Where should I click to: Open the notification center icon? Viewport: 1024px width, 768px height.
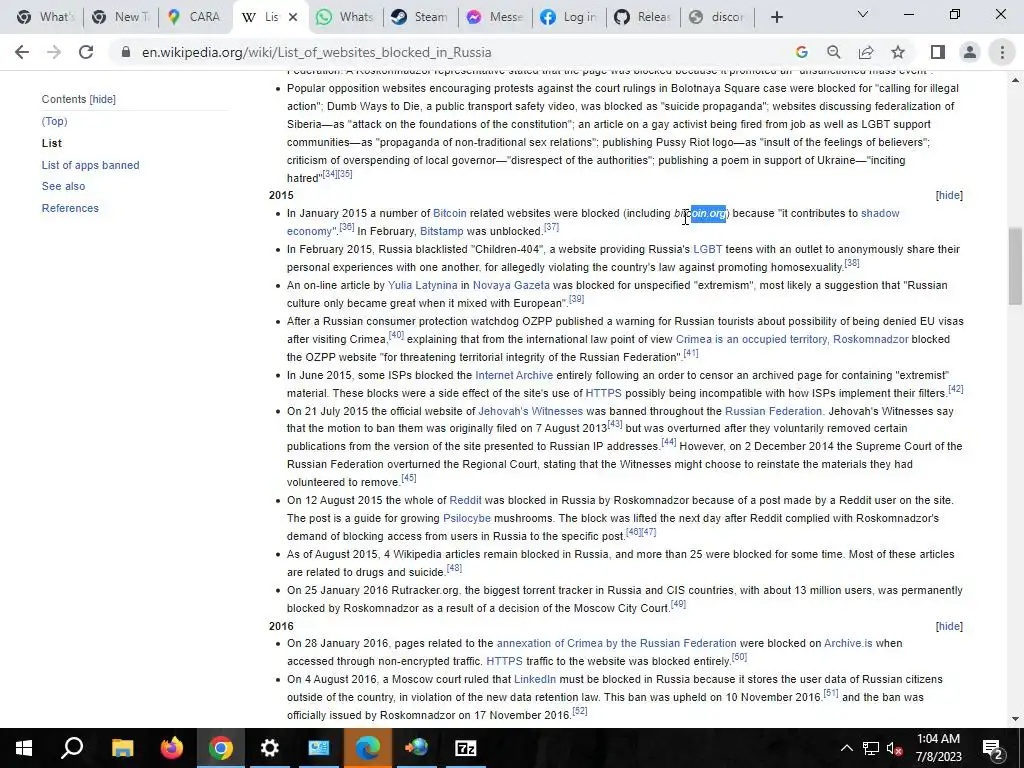(993, 748)
